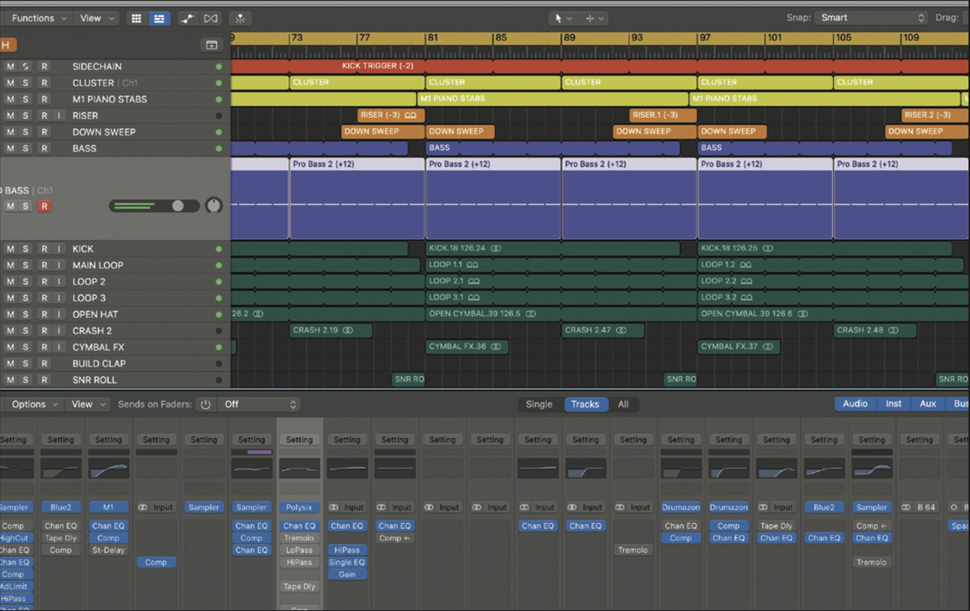970x611 pixels.
Task: Click bar 81 on the ruler
Action: coord(432,38)
